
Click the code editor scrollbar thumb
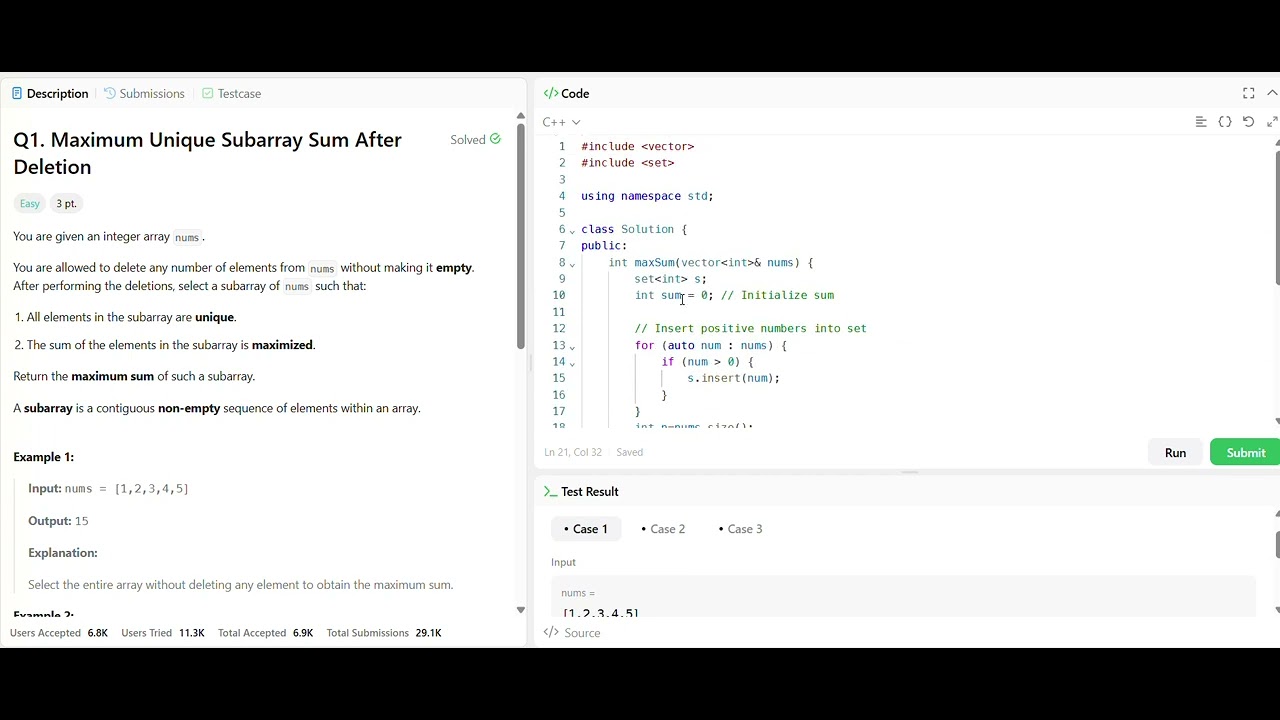pyautogui.click(x=1277, y=217)
